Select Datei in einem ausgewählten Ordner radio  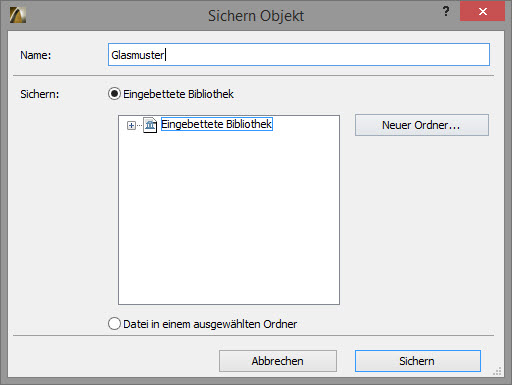pos(114,324)
